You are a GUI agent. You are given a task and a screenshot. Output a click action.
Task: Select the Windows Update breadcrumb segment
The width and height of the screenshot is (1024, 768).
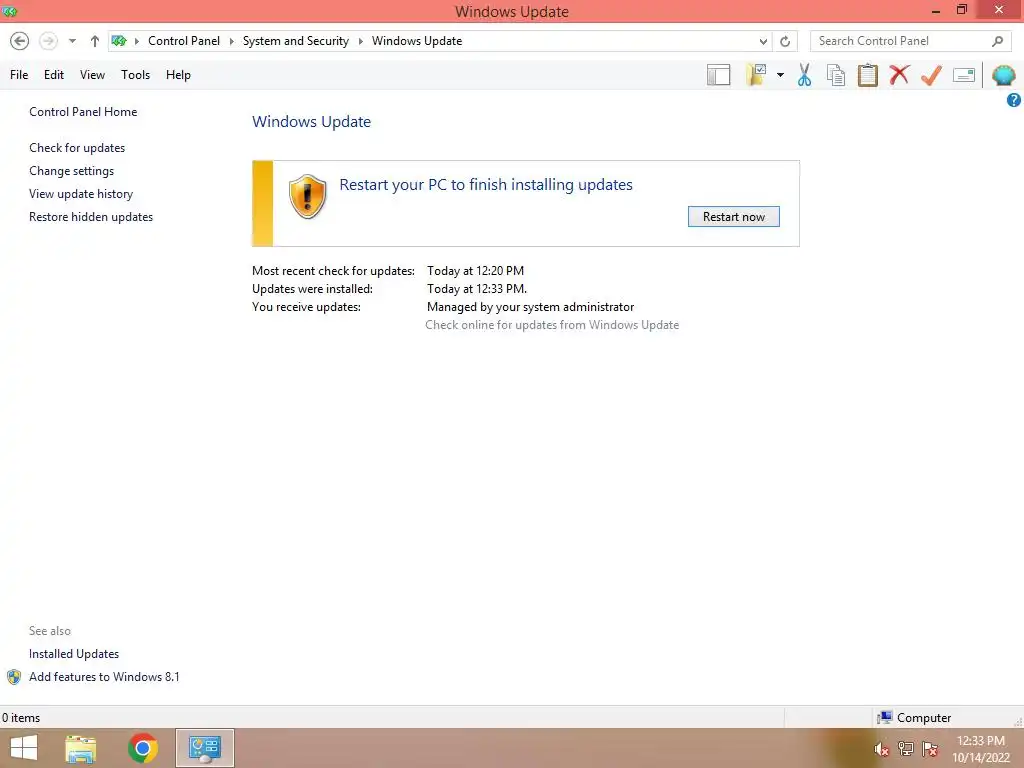(417, 40)
